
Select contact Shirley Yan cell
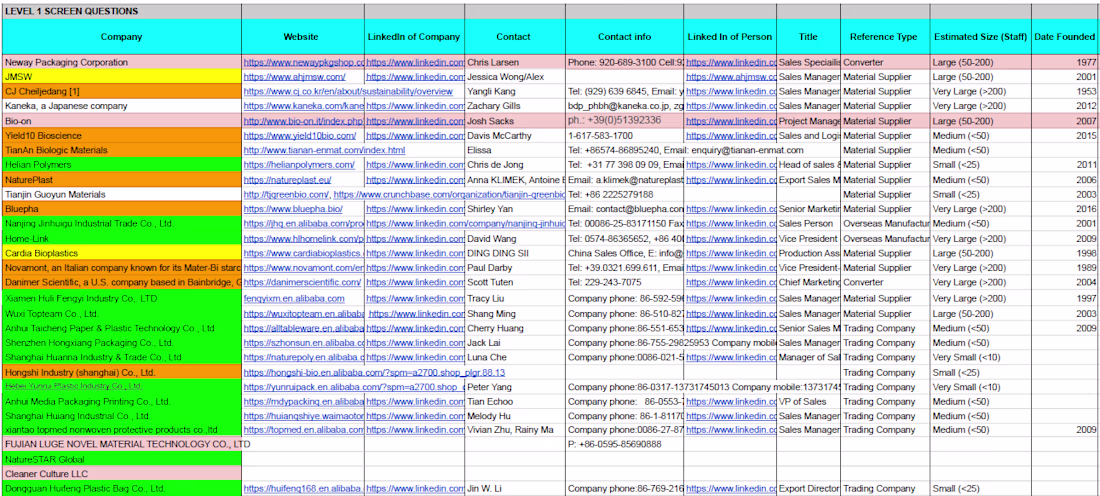(515, 209)
